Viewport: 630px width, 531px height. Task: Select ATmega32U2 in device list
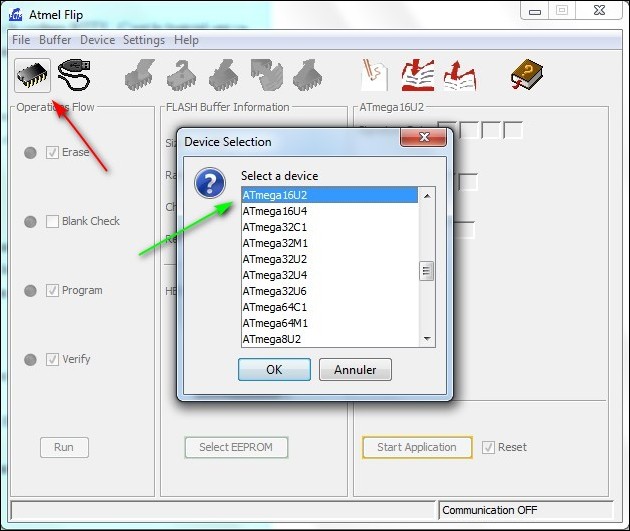tap(329, 259)
